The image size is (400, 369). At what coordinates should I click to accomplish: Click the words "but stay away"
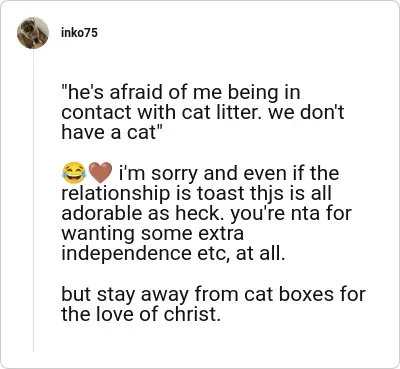125,295
